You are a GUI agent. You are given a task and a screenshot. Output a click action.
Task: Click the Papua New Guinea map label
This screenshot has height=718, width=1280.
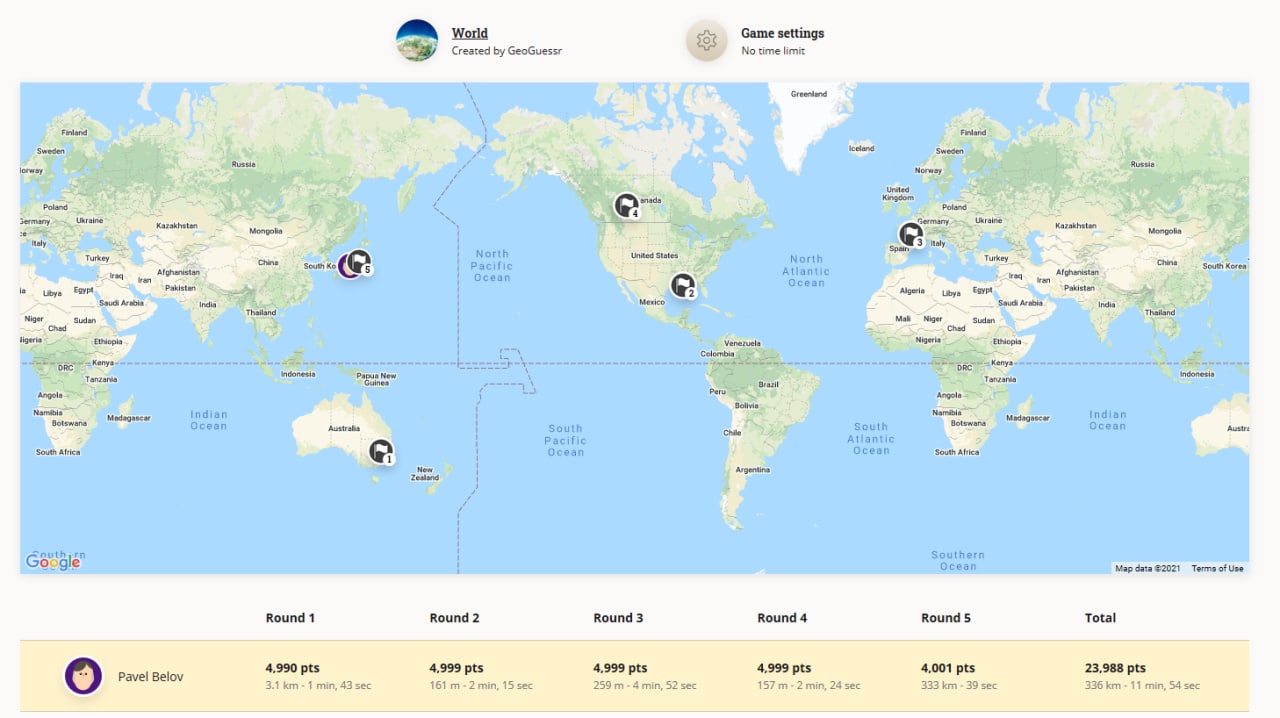376,379
